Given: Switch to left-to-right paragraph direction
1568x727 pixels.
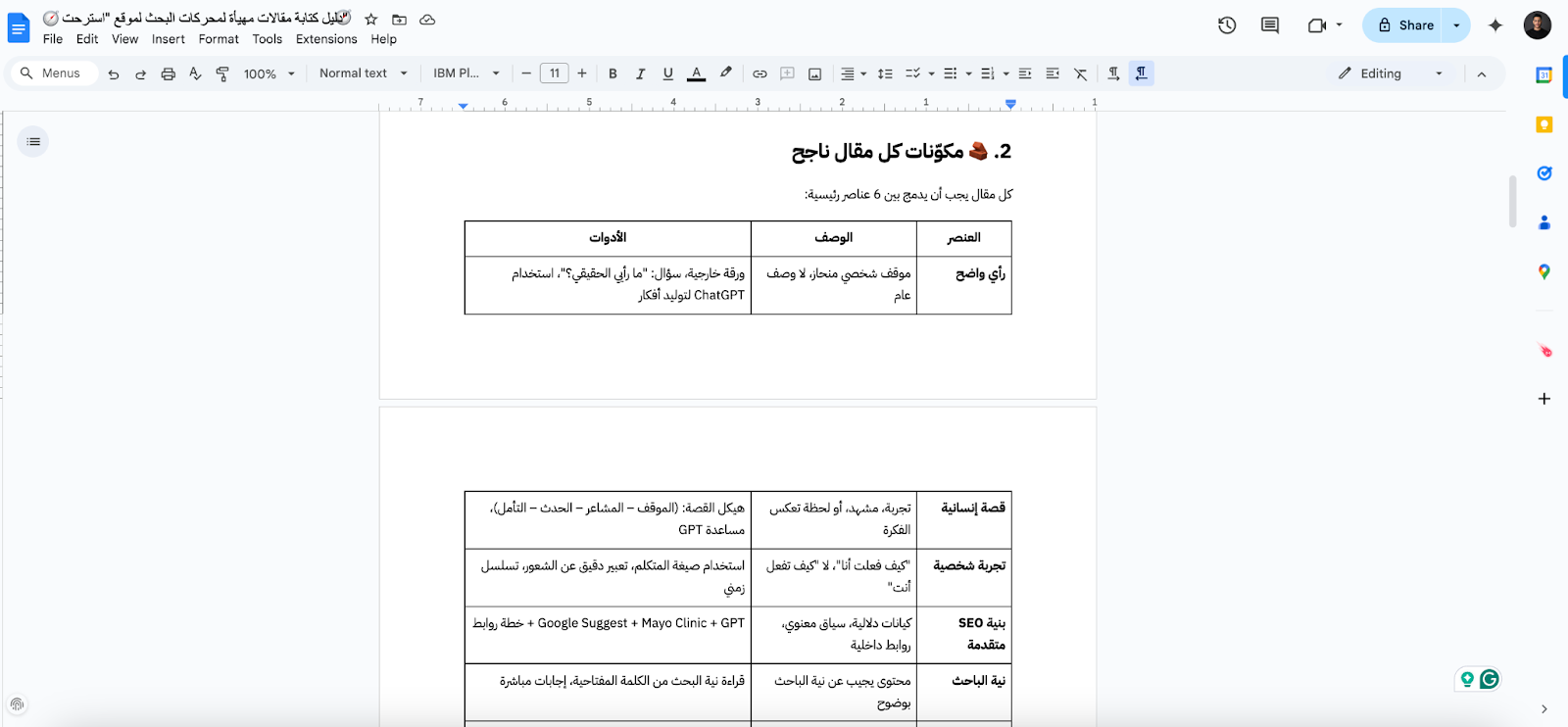Looking at the screenshot, I should click(x=1113, y=73).
